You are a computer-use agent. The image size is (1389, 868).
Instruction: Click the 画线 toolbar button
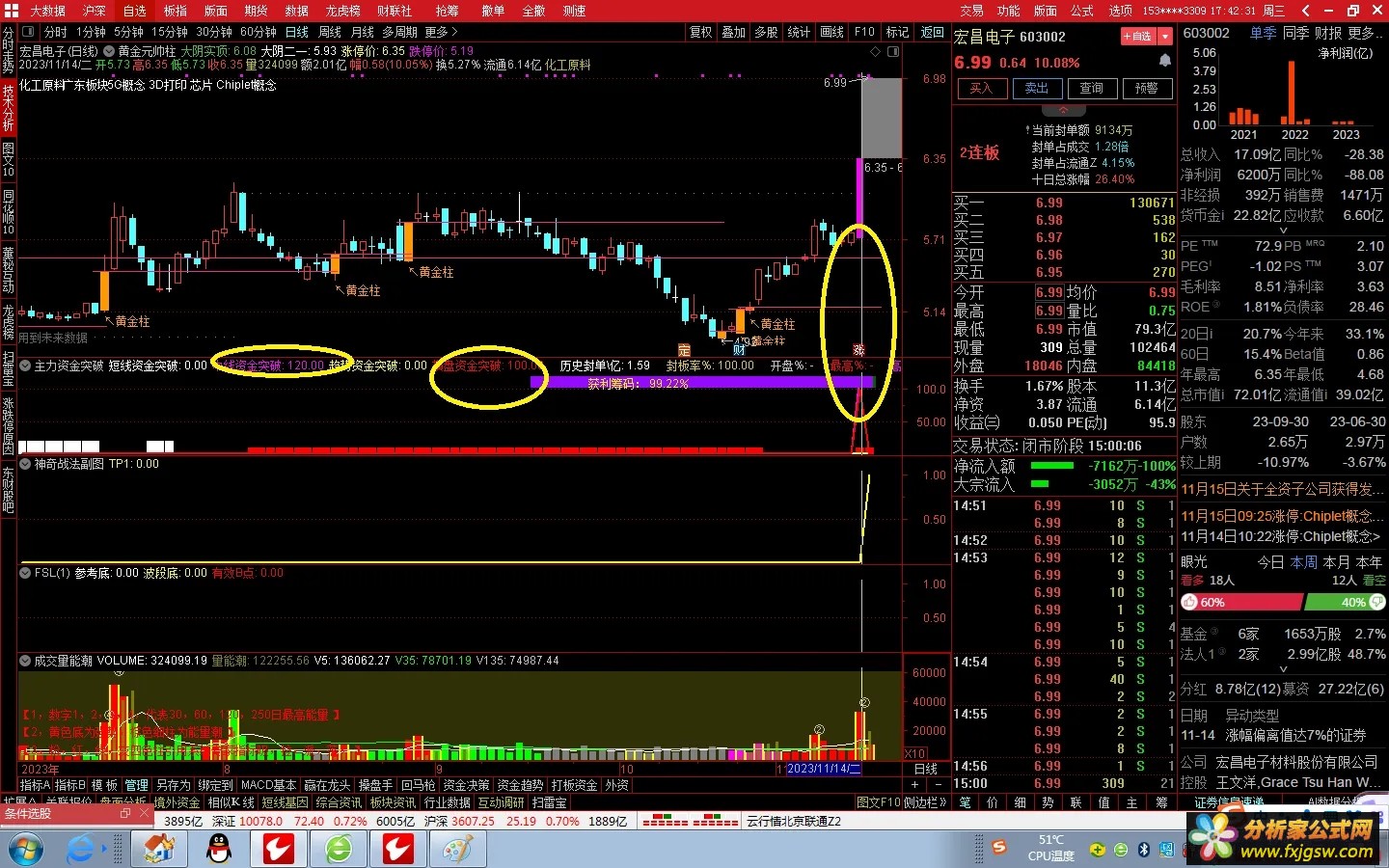tap(831, 32)
